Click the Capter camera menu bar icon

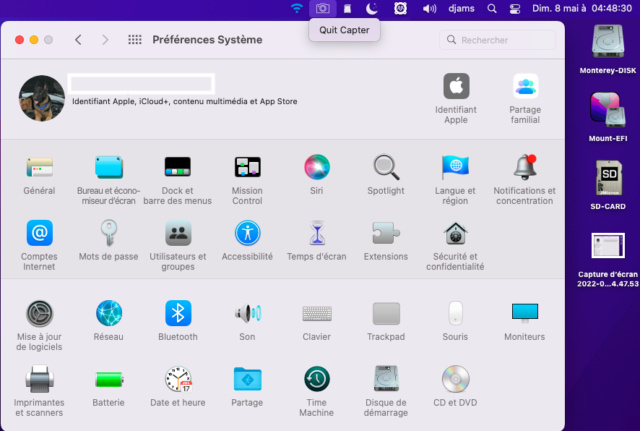tap(322, 8)
